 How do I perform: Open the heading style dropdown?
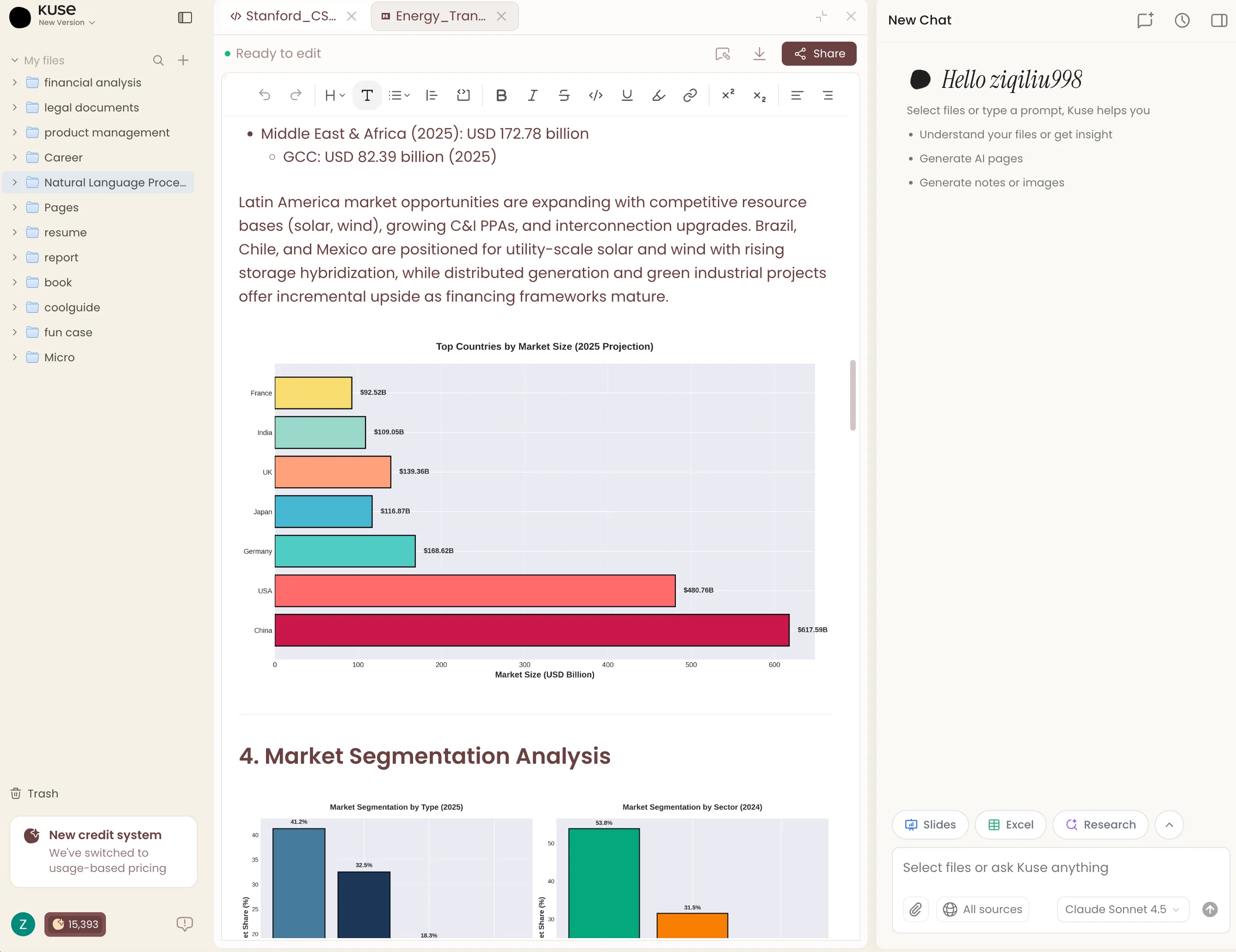334,95
